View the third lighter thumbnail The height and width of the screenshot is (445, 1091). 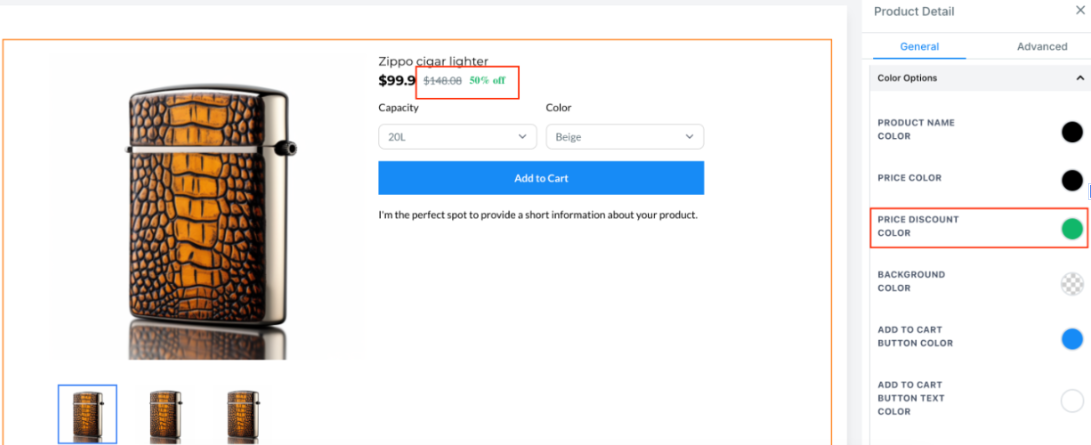pos(243,415)
